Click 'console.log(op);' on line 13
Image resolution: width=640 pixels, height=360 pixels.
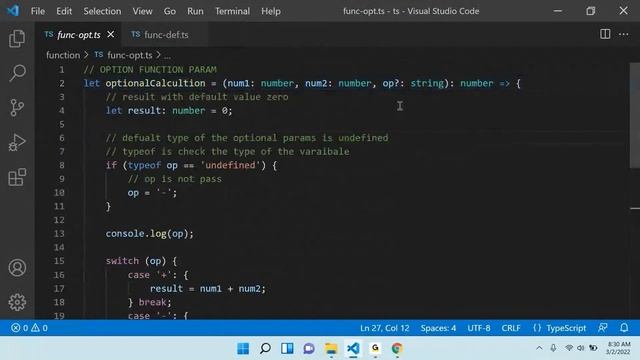click(149, 234)
